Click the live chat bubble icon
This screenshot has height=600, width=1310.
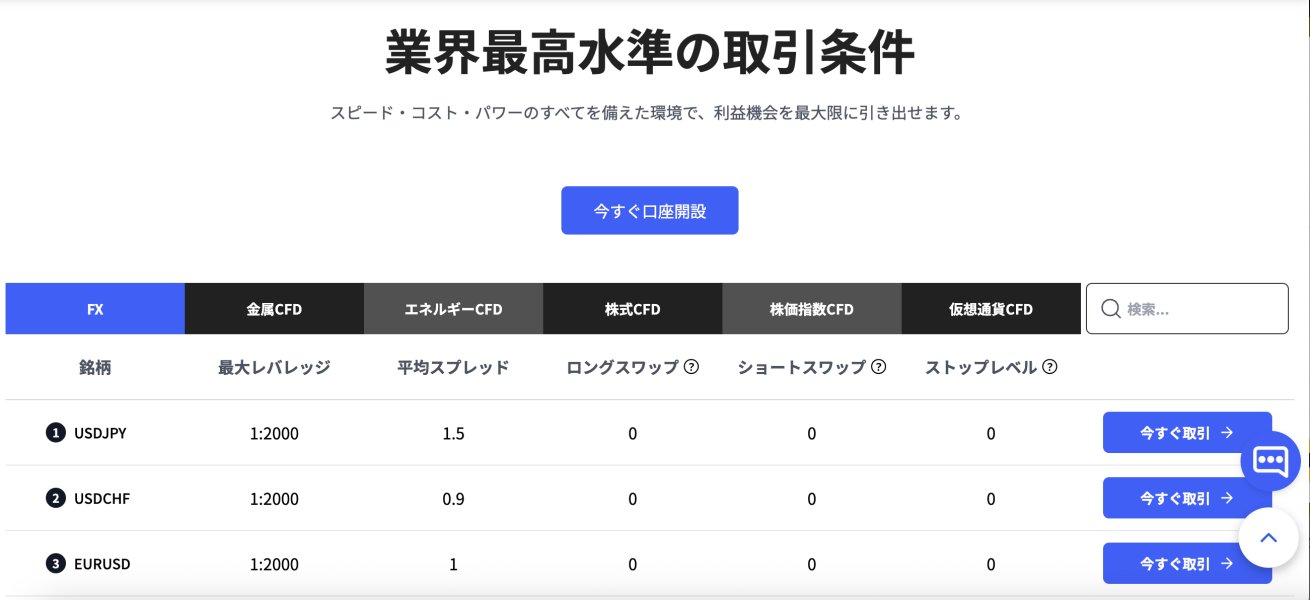tap(1270, 461)
